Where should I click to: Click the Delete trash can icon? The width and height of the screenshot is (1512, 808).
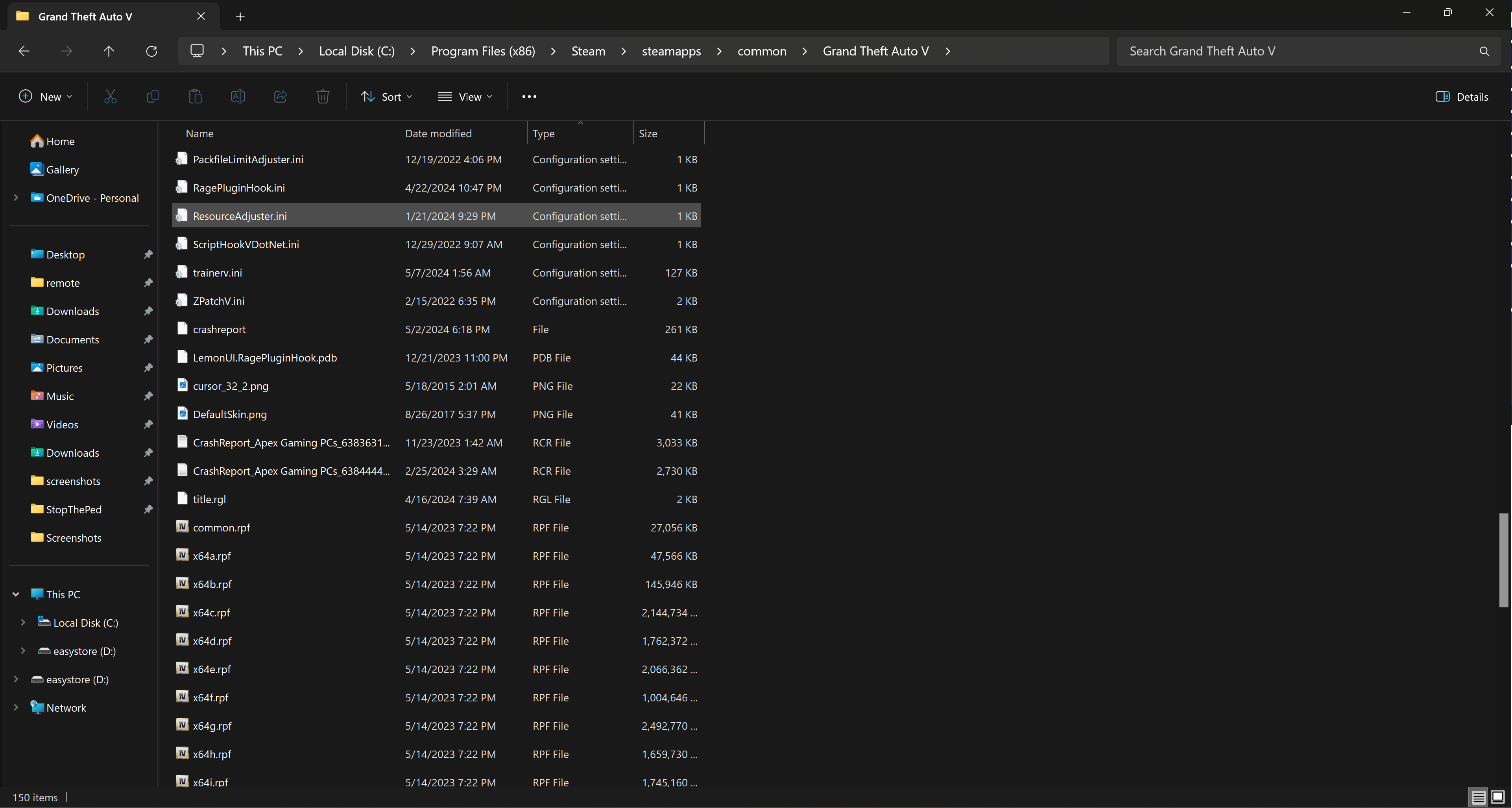pos(323,97)
